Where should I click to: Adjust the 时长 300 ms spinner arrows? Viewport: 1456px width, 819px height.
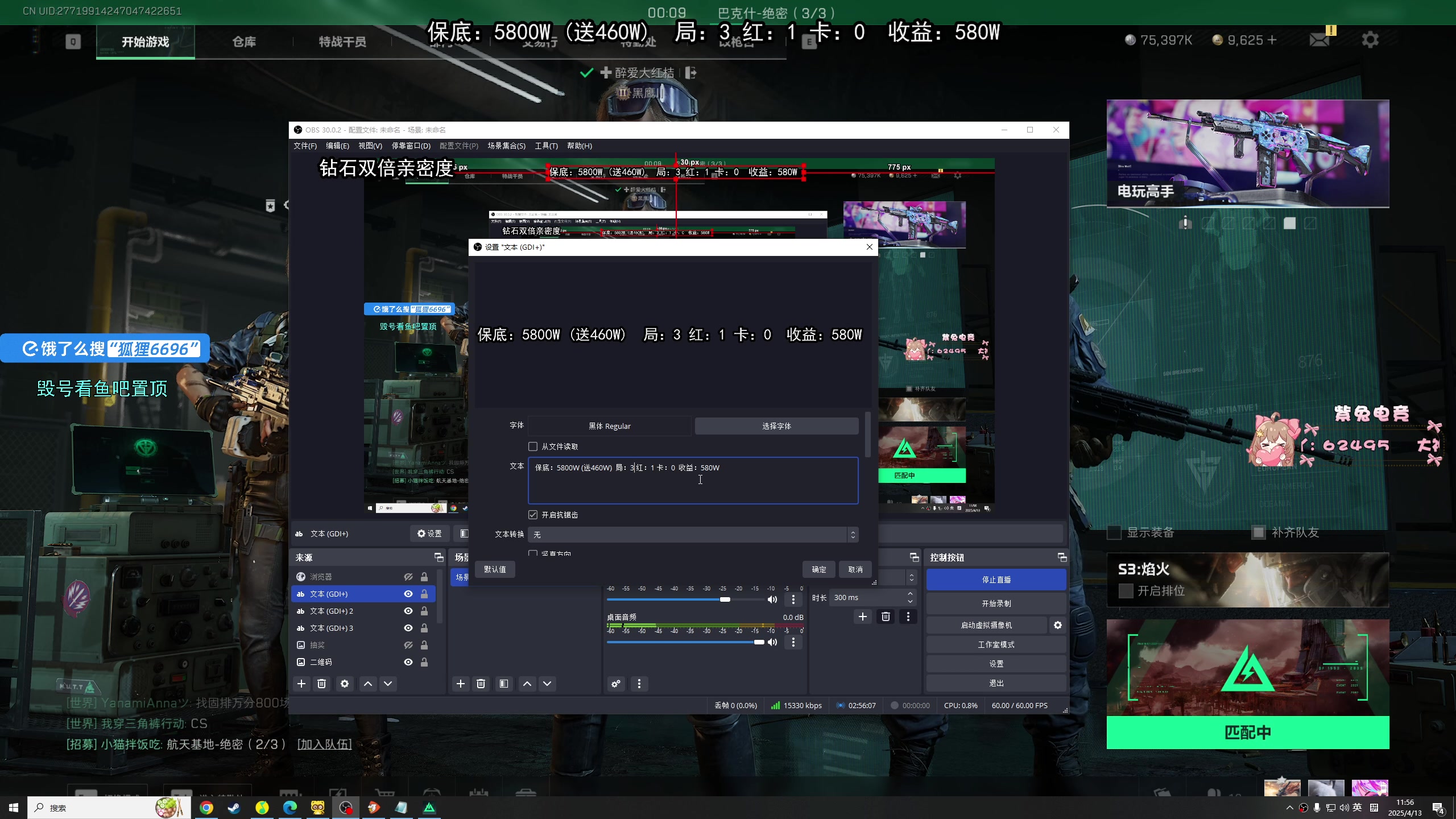pyautogui.click(x=910, y=597)
